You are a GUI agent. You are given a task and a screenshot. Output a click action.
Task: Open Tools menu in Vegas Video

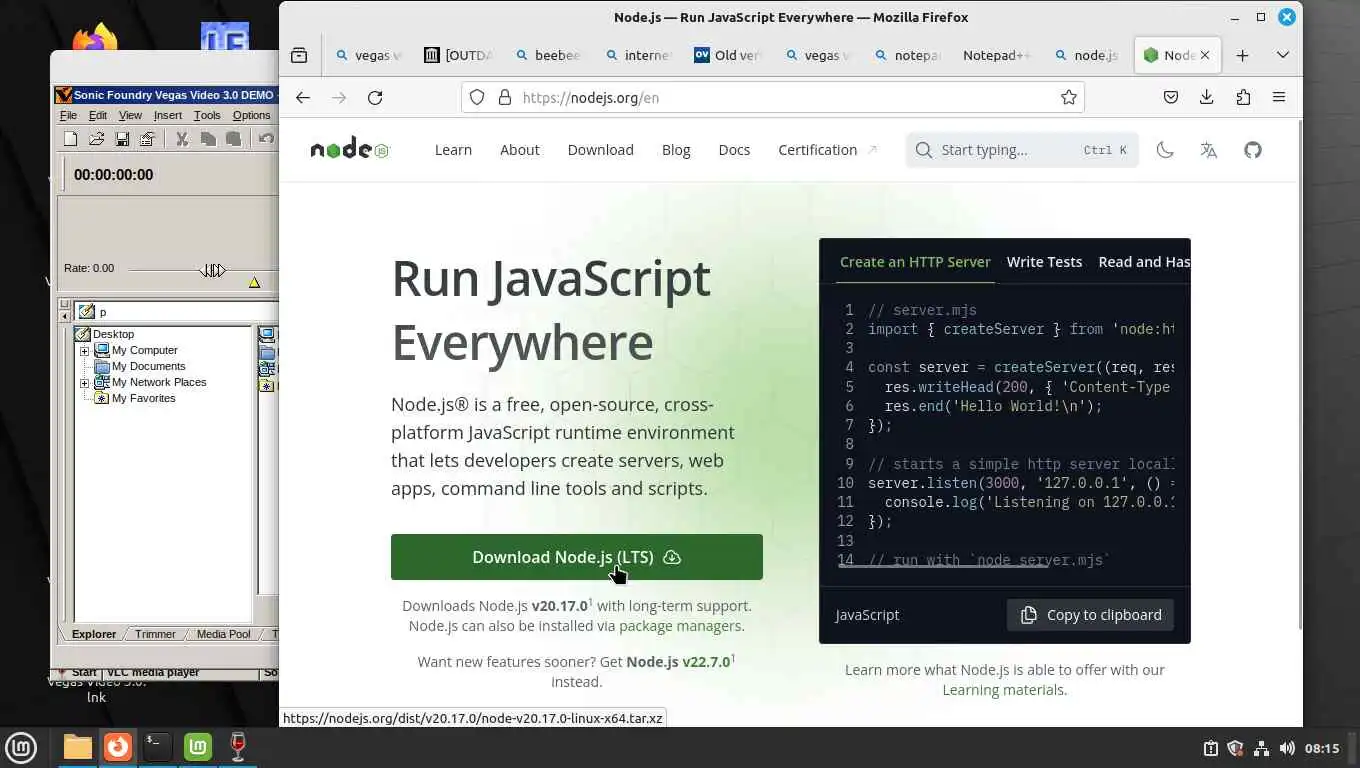(x=207, y=115)
